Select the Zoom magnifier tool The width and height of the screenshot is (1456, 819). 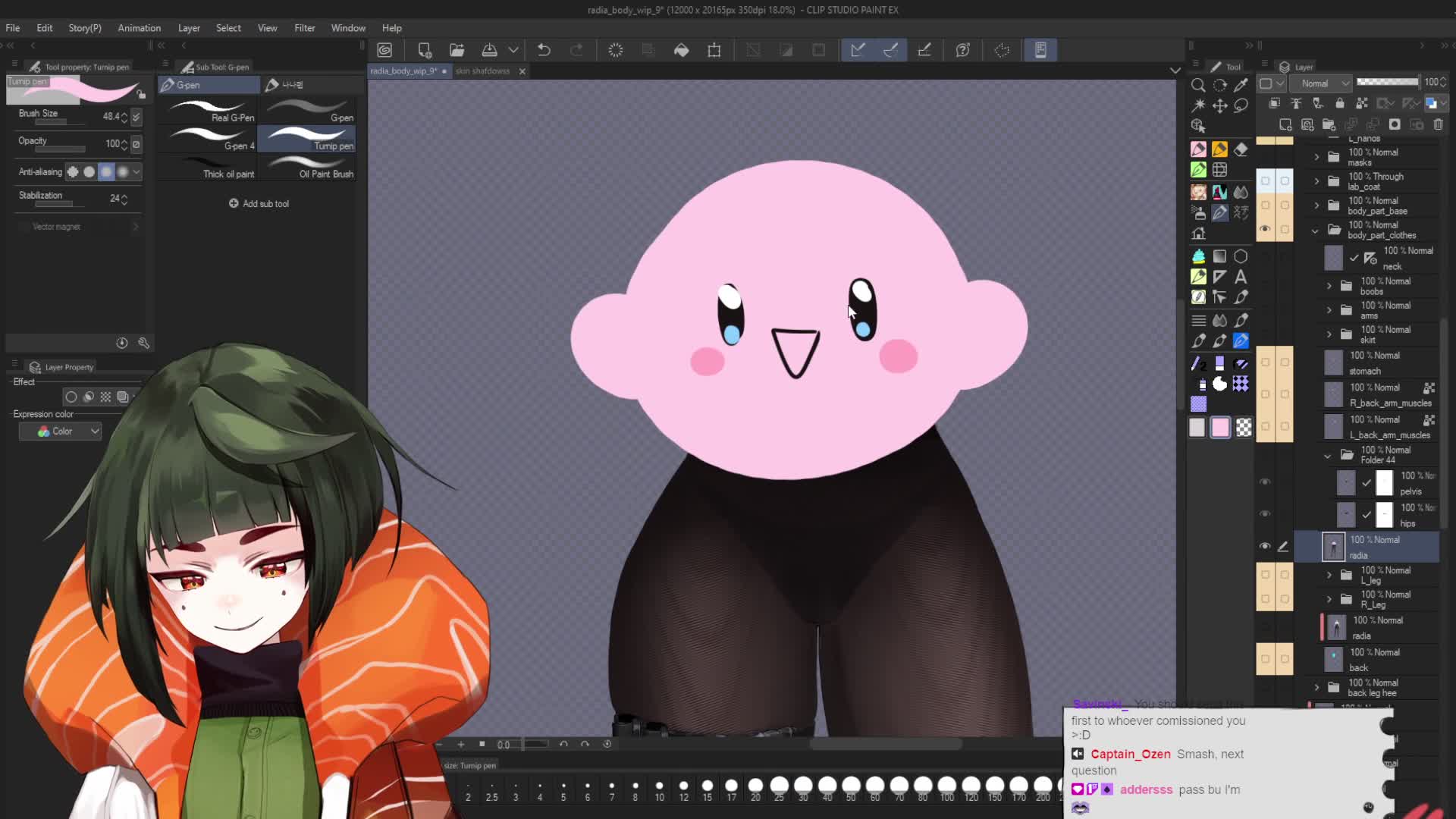1198,85
